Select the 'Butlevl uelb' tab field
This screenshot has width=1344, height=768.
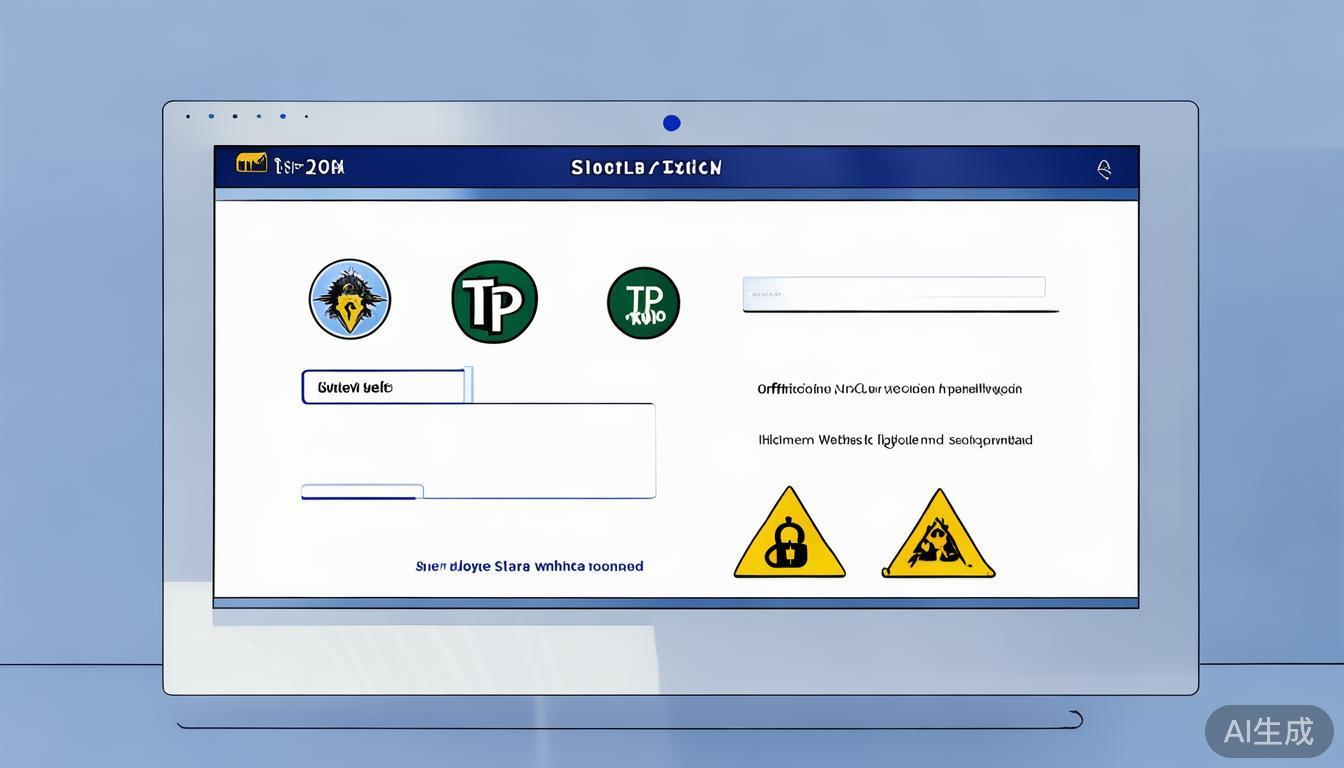[383, 387]
